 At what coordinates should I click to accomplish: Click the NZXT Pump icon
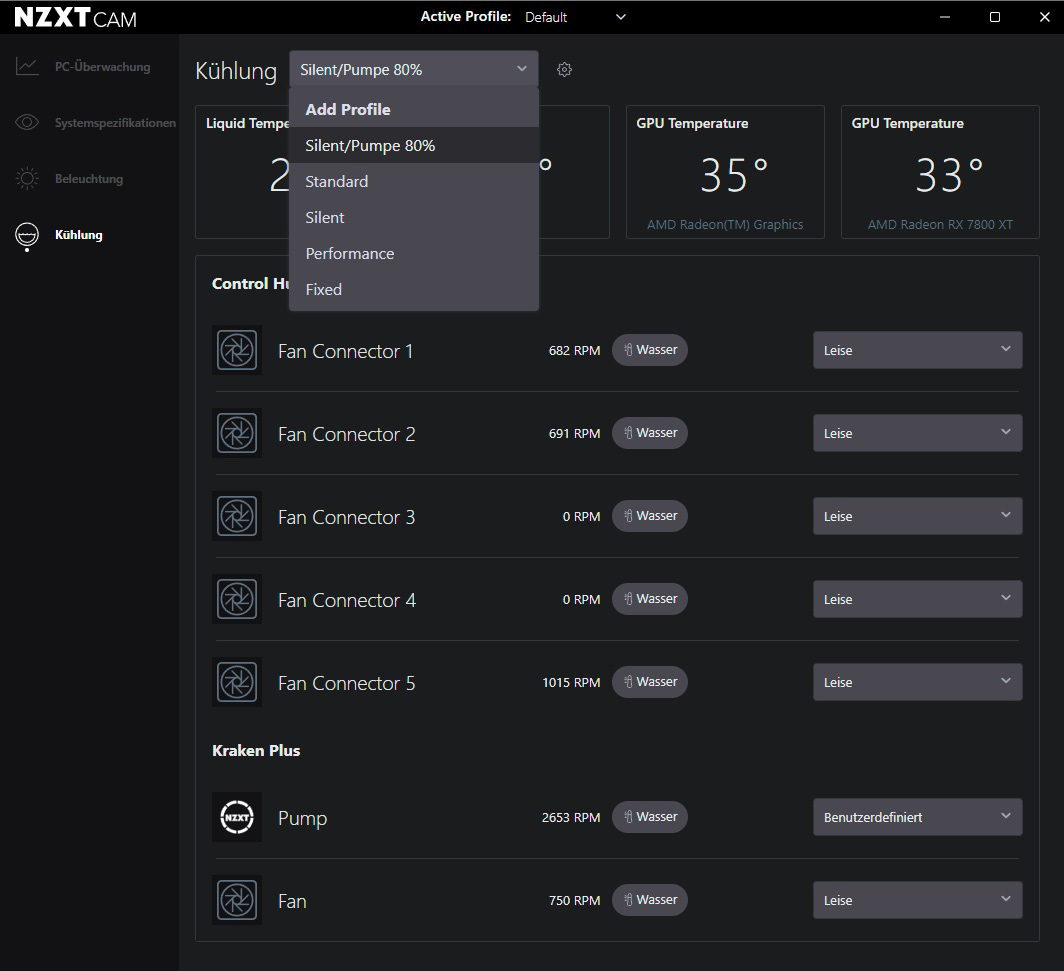click(237, 817)
